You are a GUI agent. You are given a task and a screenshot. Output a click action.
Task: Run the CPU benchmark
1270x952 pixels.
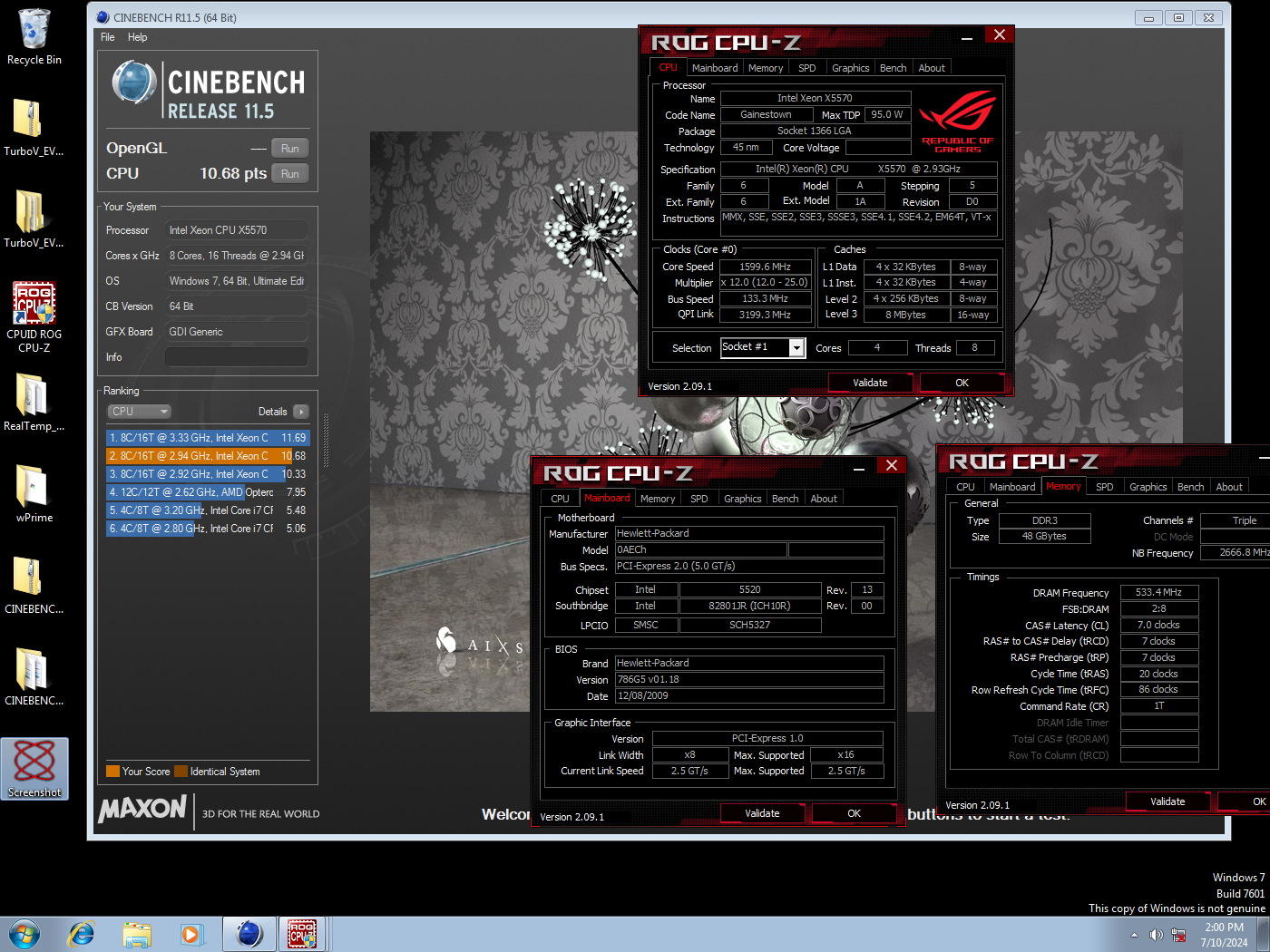pos(290,174)
